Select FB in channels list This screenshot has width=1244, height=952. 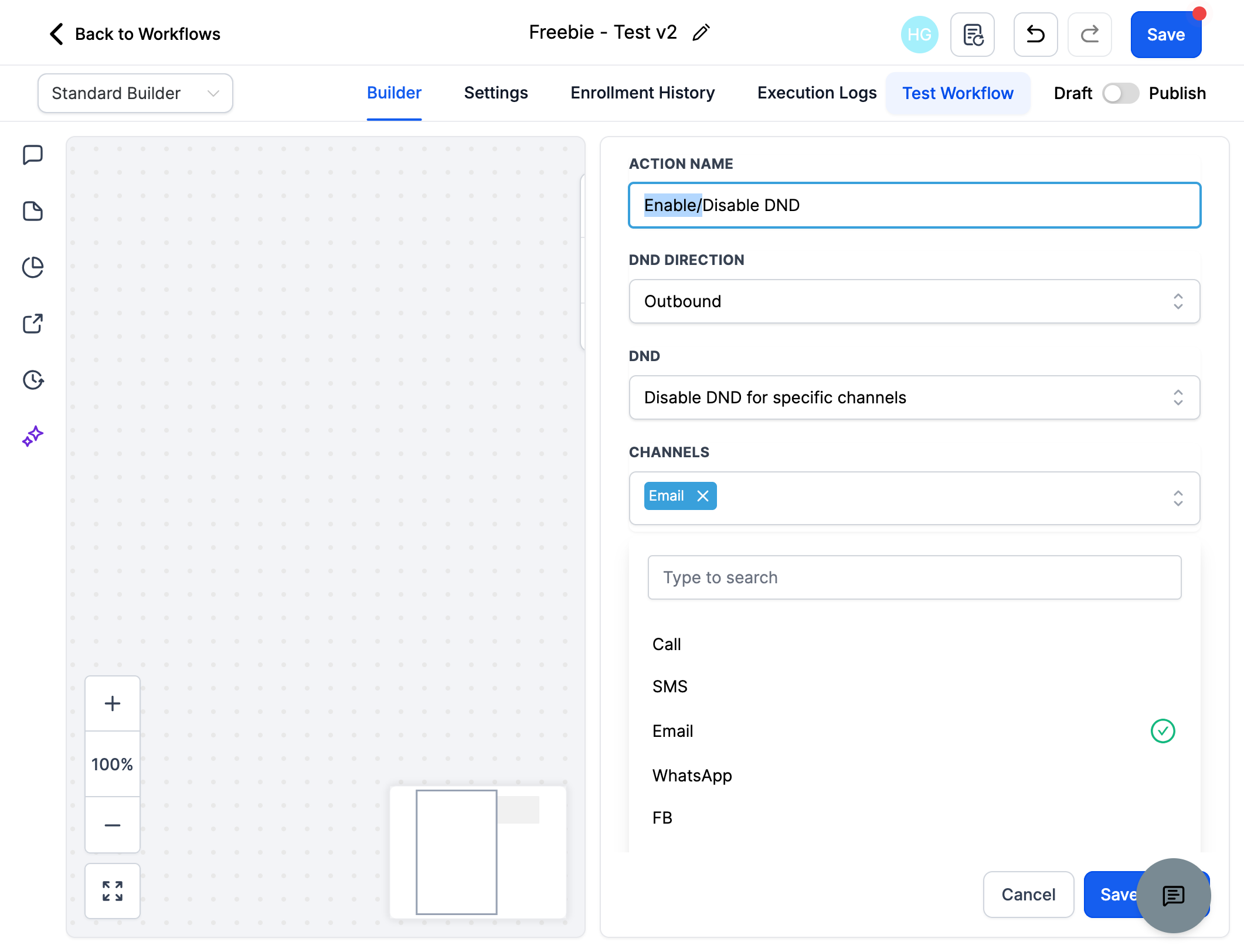click(915, 818)
